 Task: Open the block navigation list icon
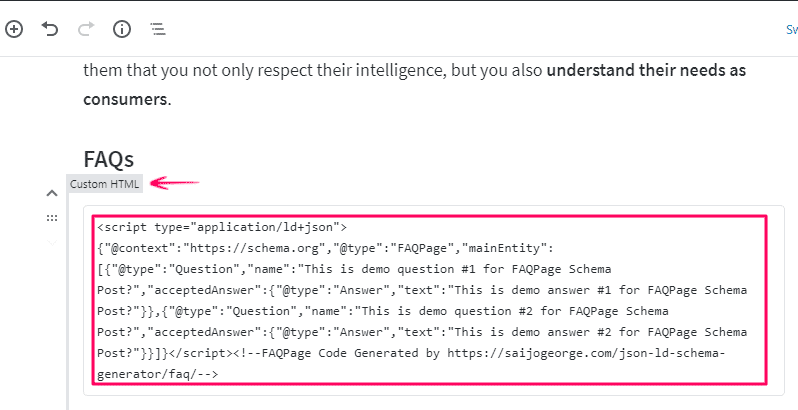click(x=158, y=29)
